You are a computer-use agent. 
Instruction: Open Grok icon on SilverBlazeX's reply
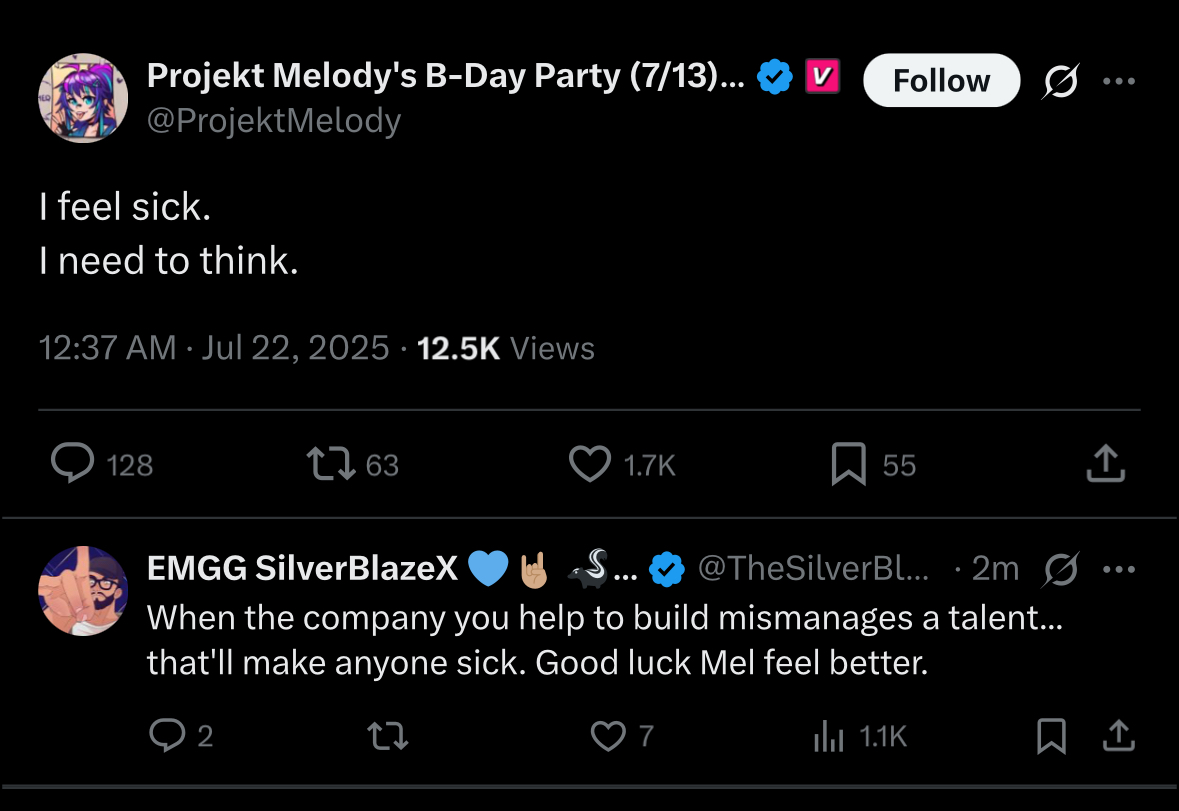click(1060, 569)
